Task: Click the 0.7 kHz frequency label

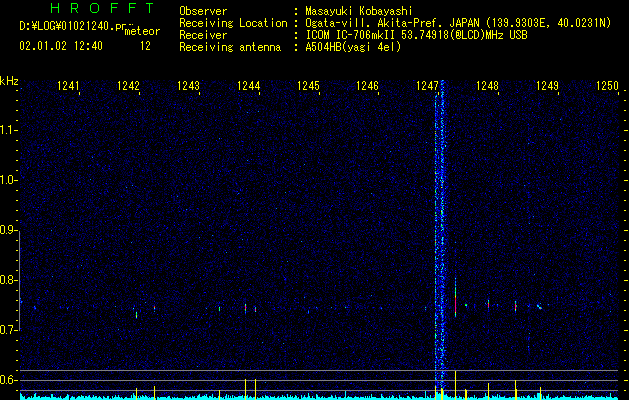Action: click(x=8, y=330)
